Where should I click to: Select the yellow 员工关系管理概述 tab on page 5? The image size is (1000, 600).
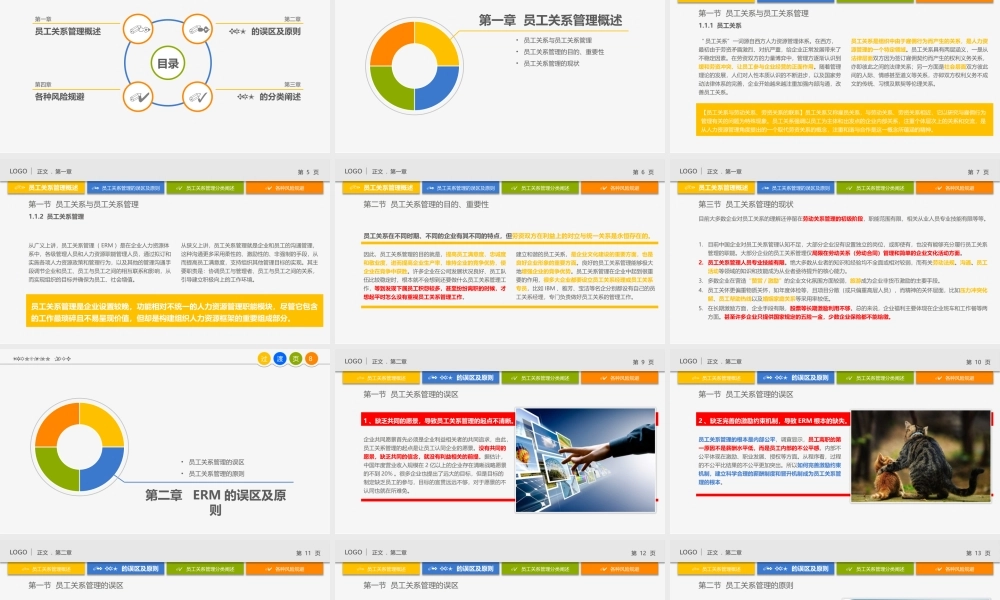(47, 187)
